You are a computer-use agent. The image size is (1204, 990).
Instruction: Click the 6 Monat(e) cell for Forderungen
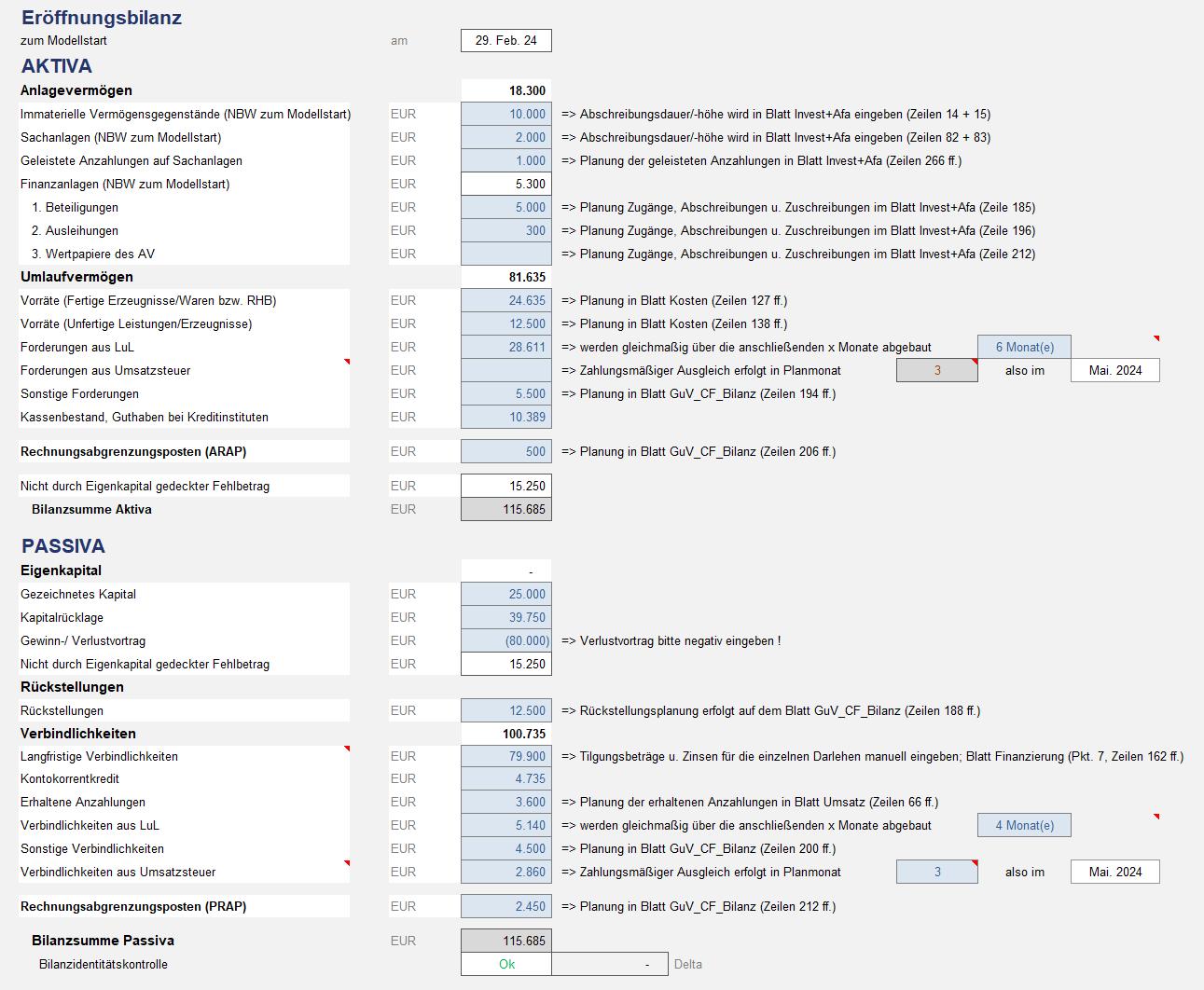(1024, 347)
